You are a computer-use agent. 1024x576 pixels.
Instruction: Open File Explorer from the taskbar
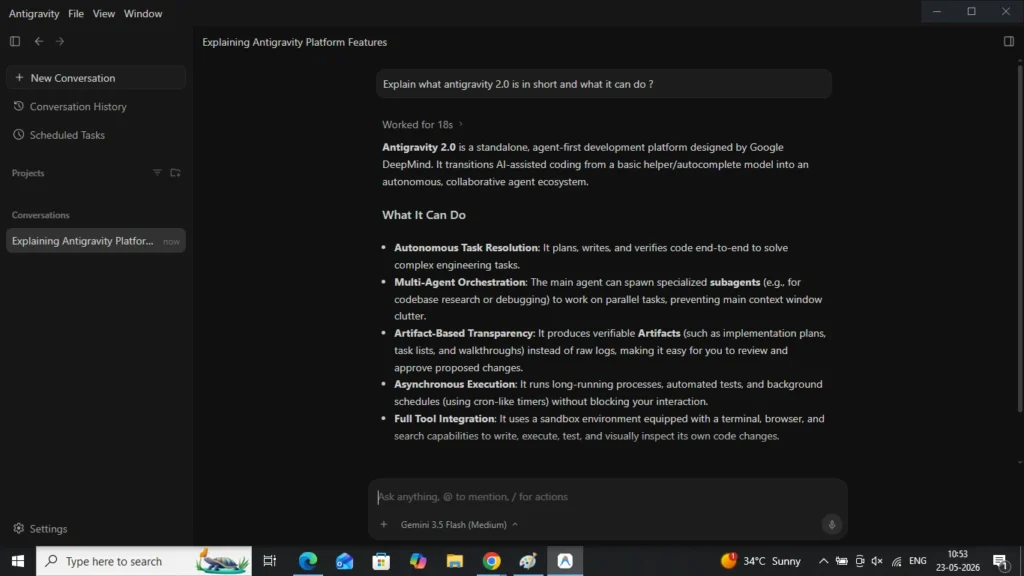click(455, 561)
